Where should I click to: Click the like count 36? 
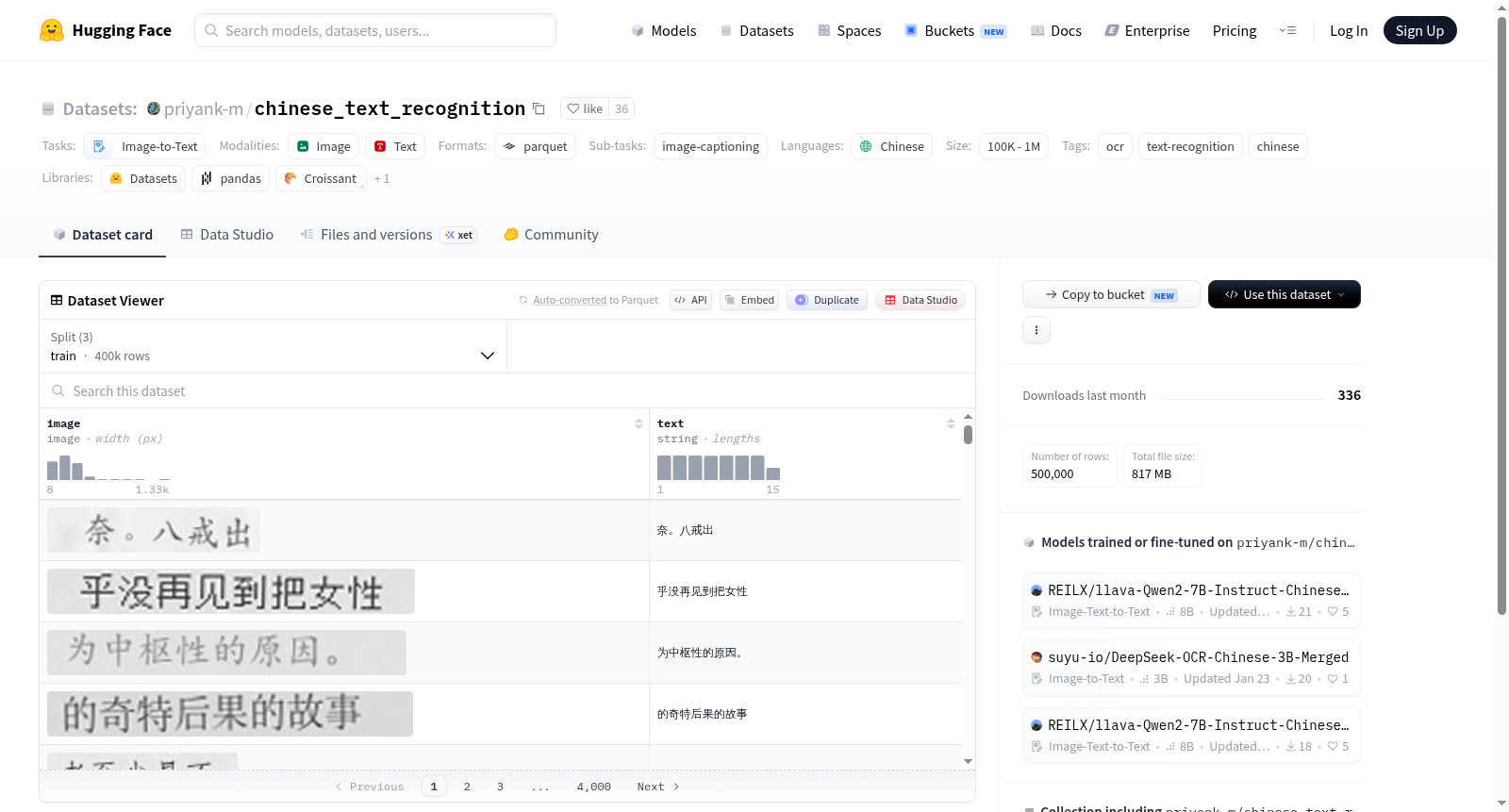[622, 108]
